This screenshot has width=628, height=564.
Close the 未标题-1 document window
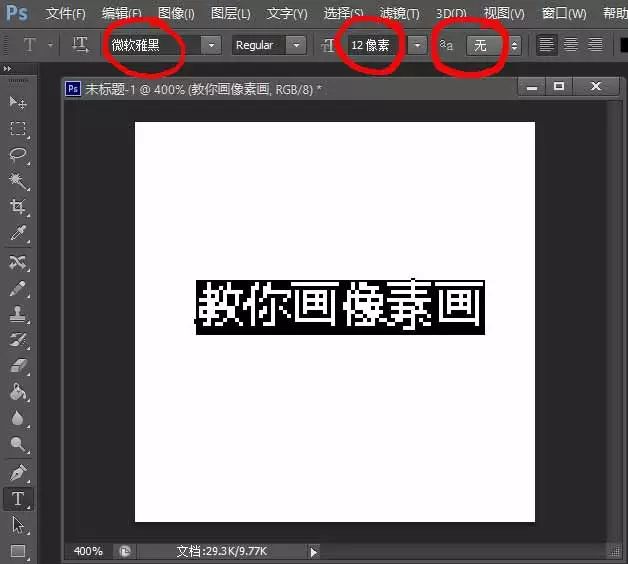click(596, 87)
